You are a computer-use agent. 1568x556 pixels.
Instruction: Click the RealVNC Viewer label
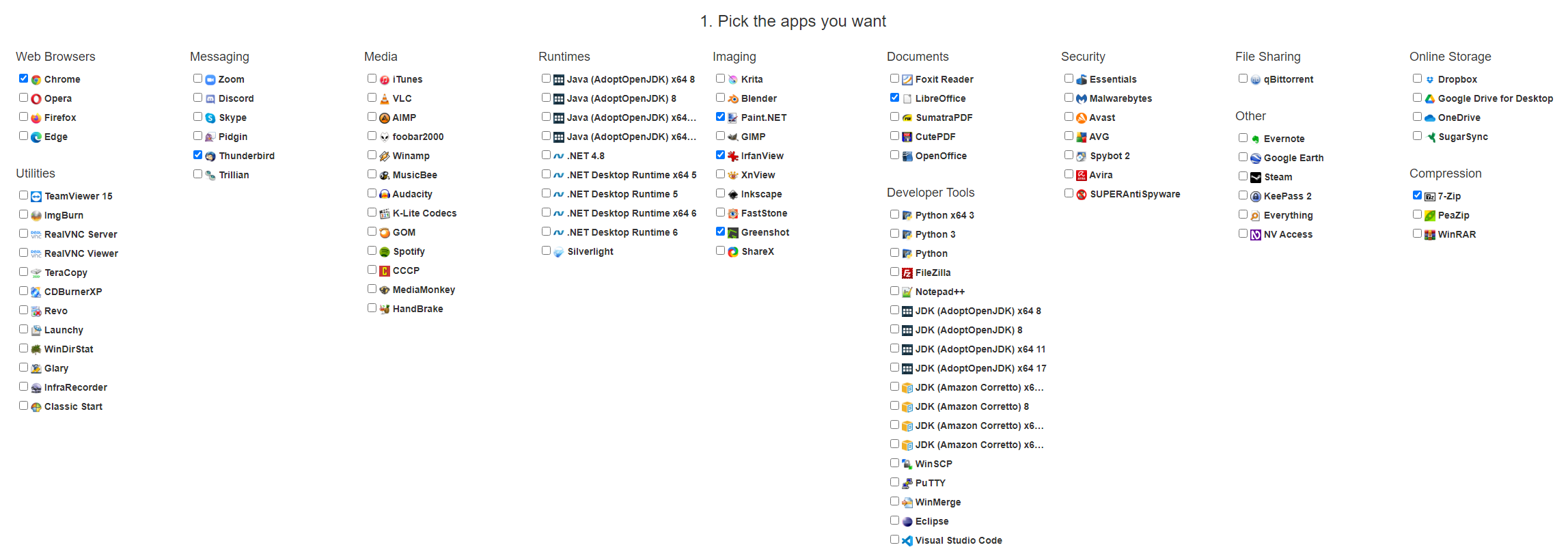81,254
